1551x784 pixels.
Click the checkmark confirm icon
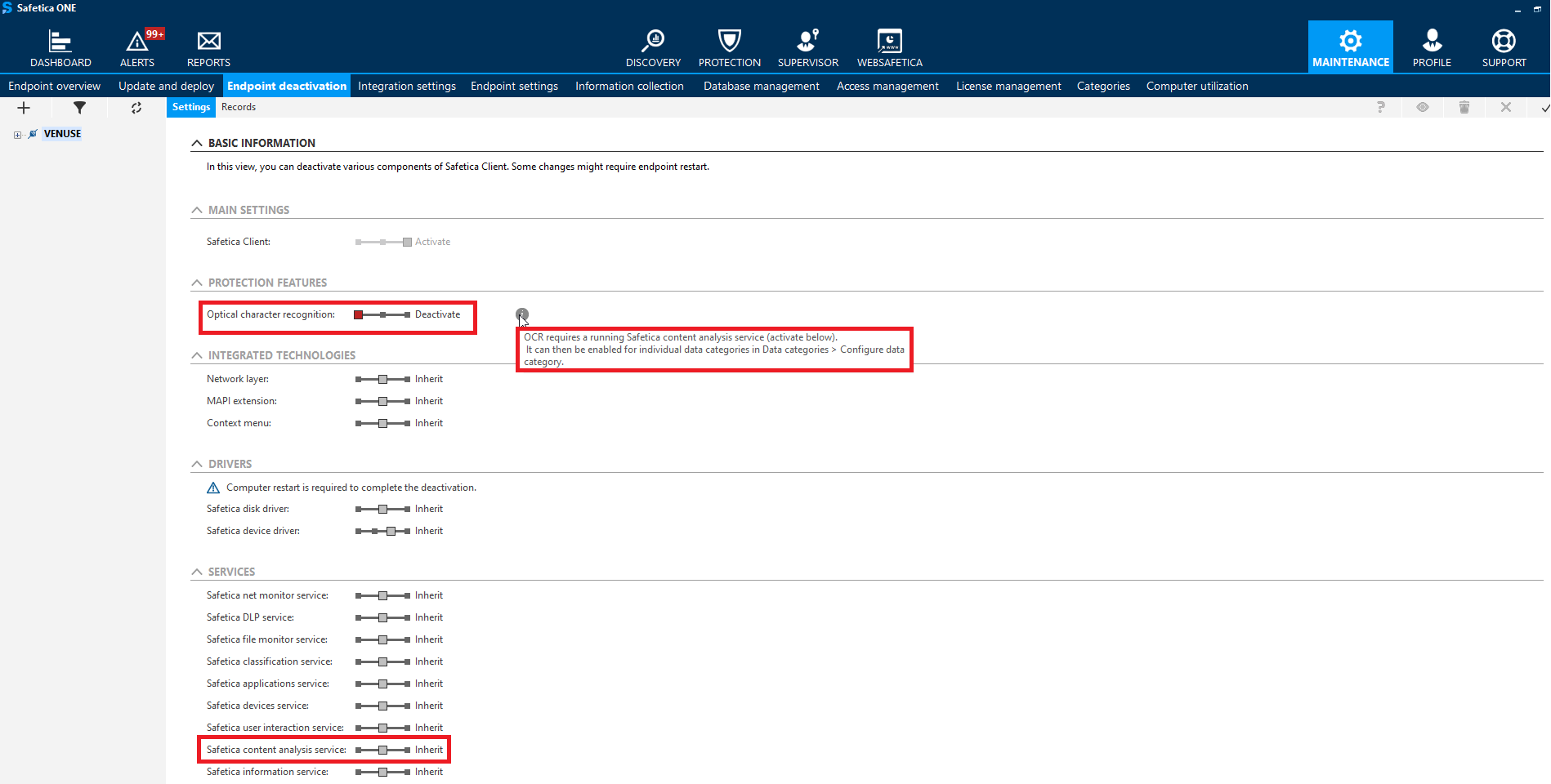click(x=1544, y=108)
